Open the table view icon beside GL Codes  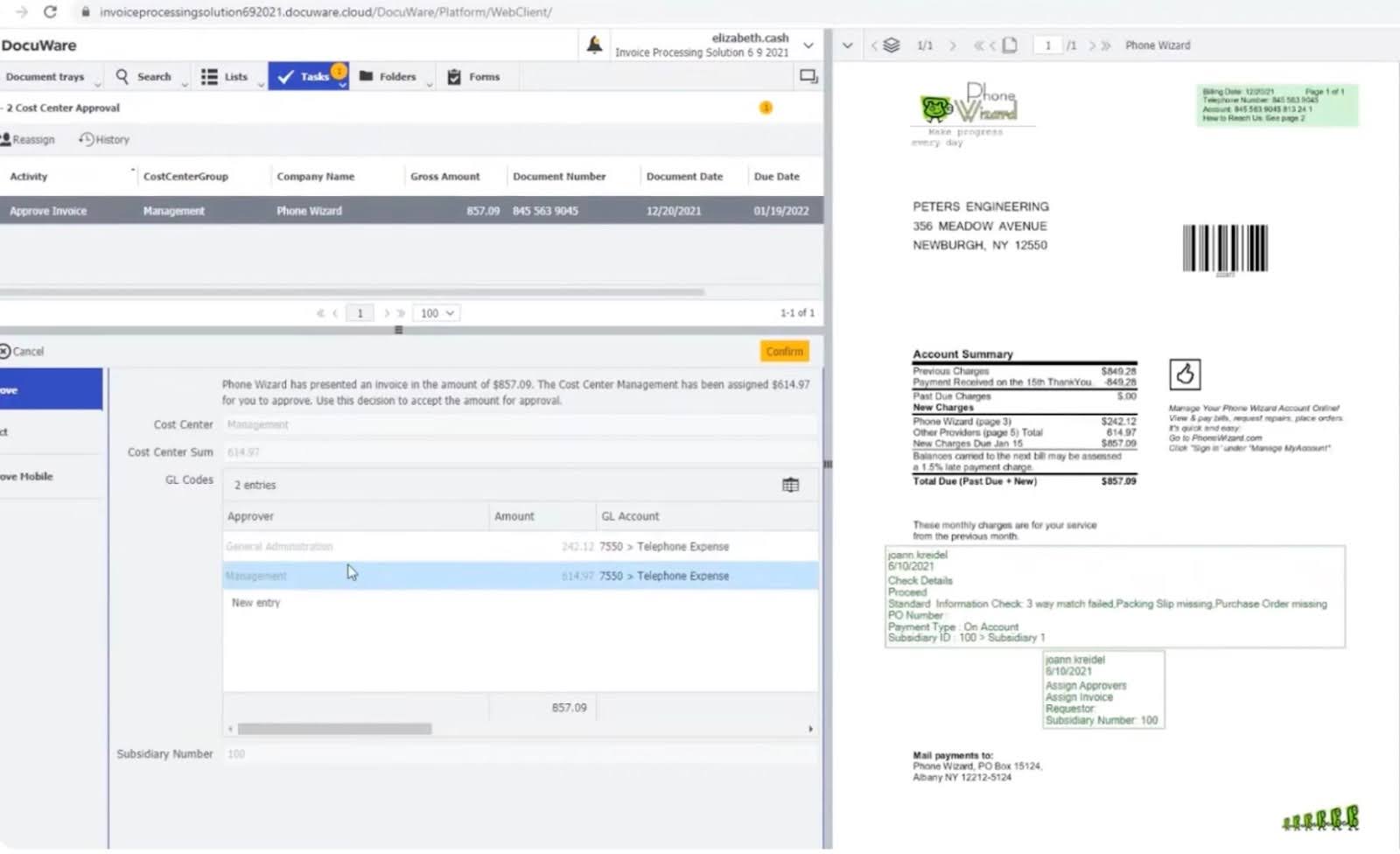point(791,484)
